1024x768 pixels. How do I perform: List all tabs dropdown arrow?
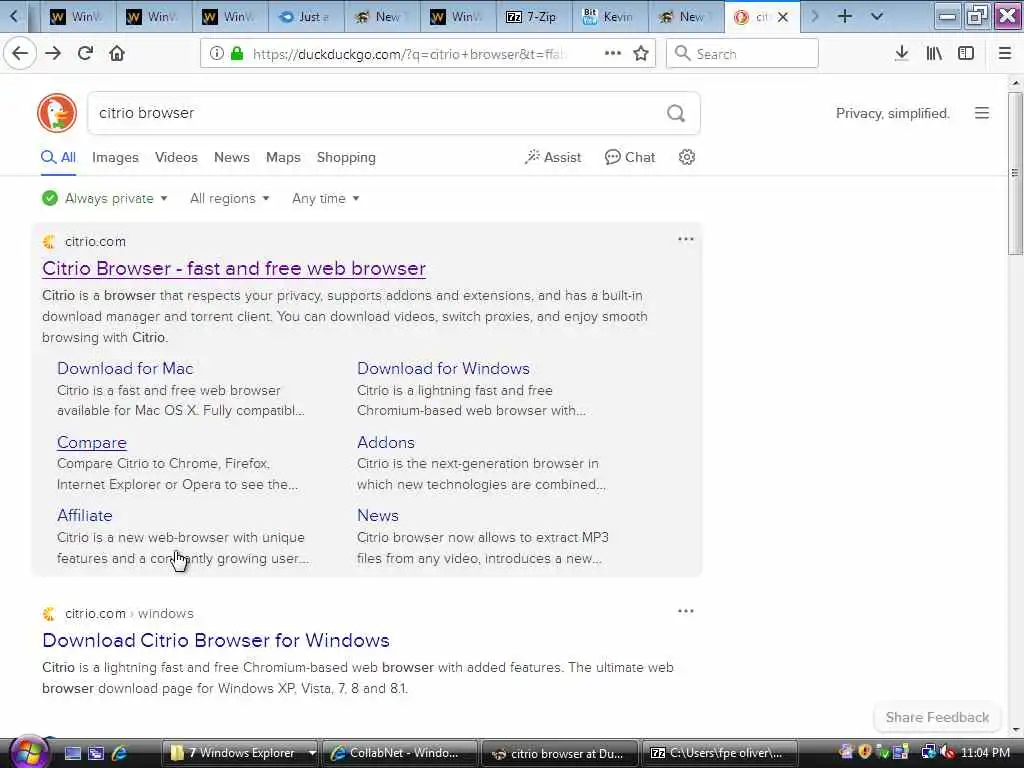pos(877,16)
